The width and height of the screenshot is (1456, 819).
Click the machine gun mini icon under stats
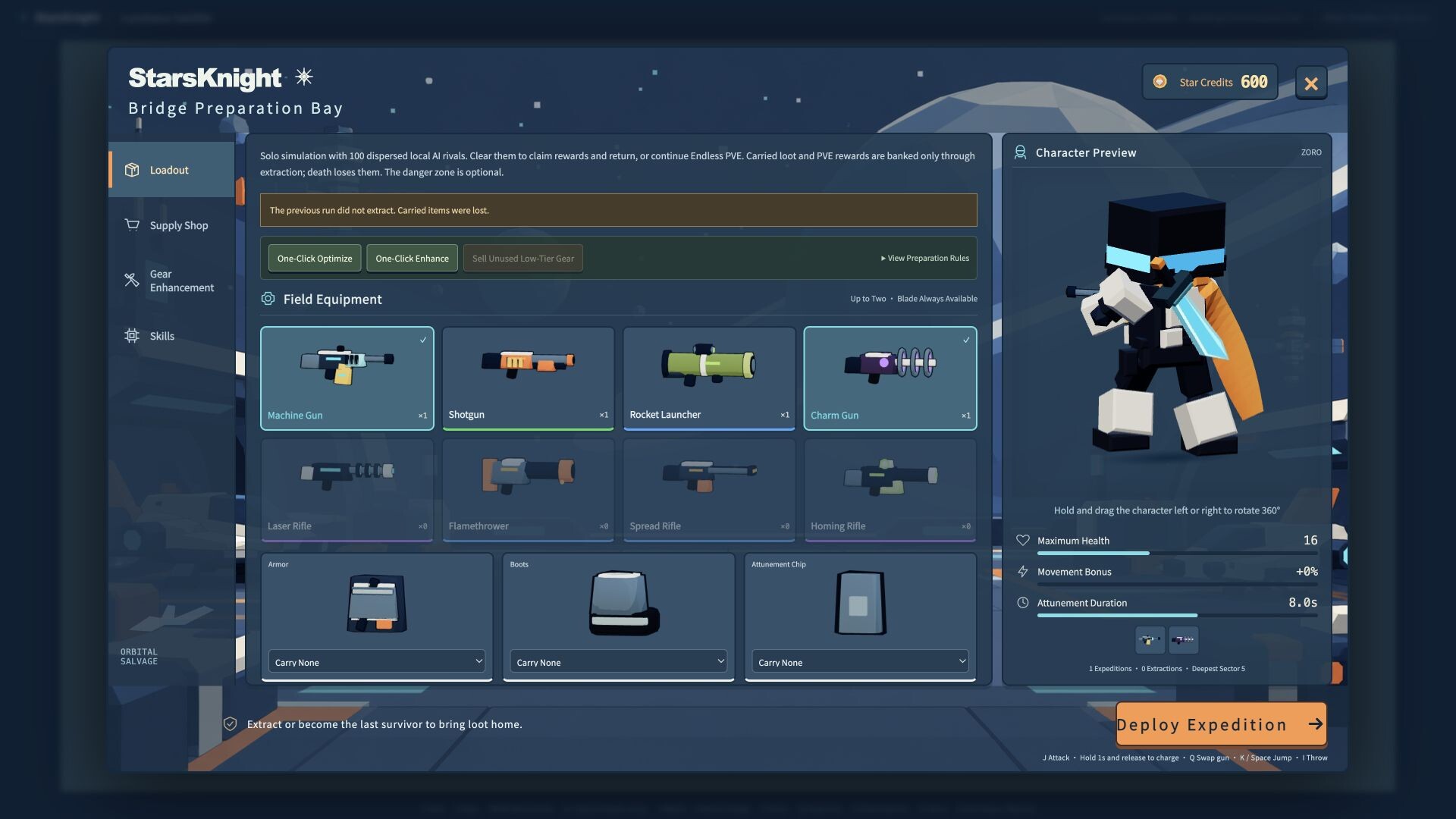(1150, 640)
